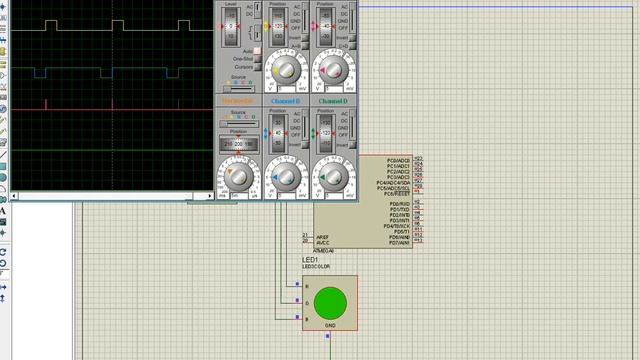Screen dimensions: 640x360
Task: Click the horizontal flip (X-mirror) icon
Action: tap(3, 287)
